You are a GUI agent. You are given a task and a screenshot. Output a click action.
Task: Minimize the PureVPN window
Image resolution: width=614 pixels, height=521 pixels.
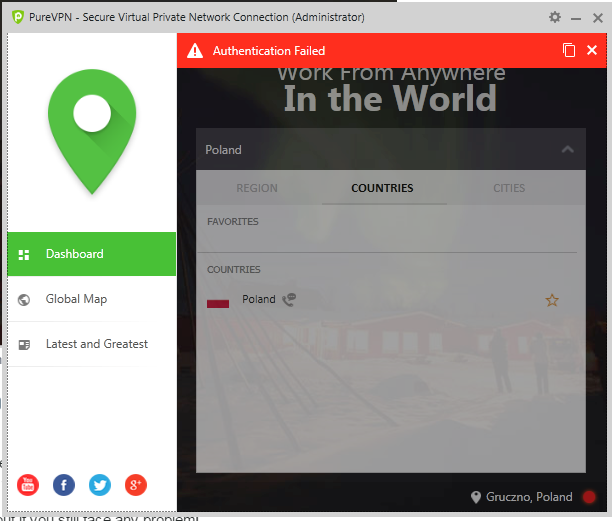(x=576, y=18)
